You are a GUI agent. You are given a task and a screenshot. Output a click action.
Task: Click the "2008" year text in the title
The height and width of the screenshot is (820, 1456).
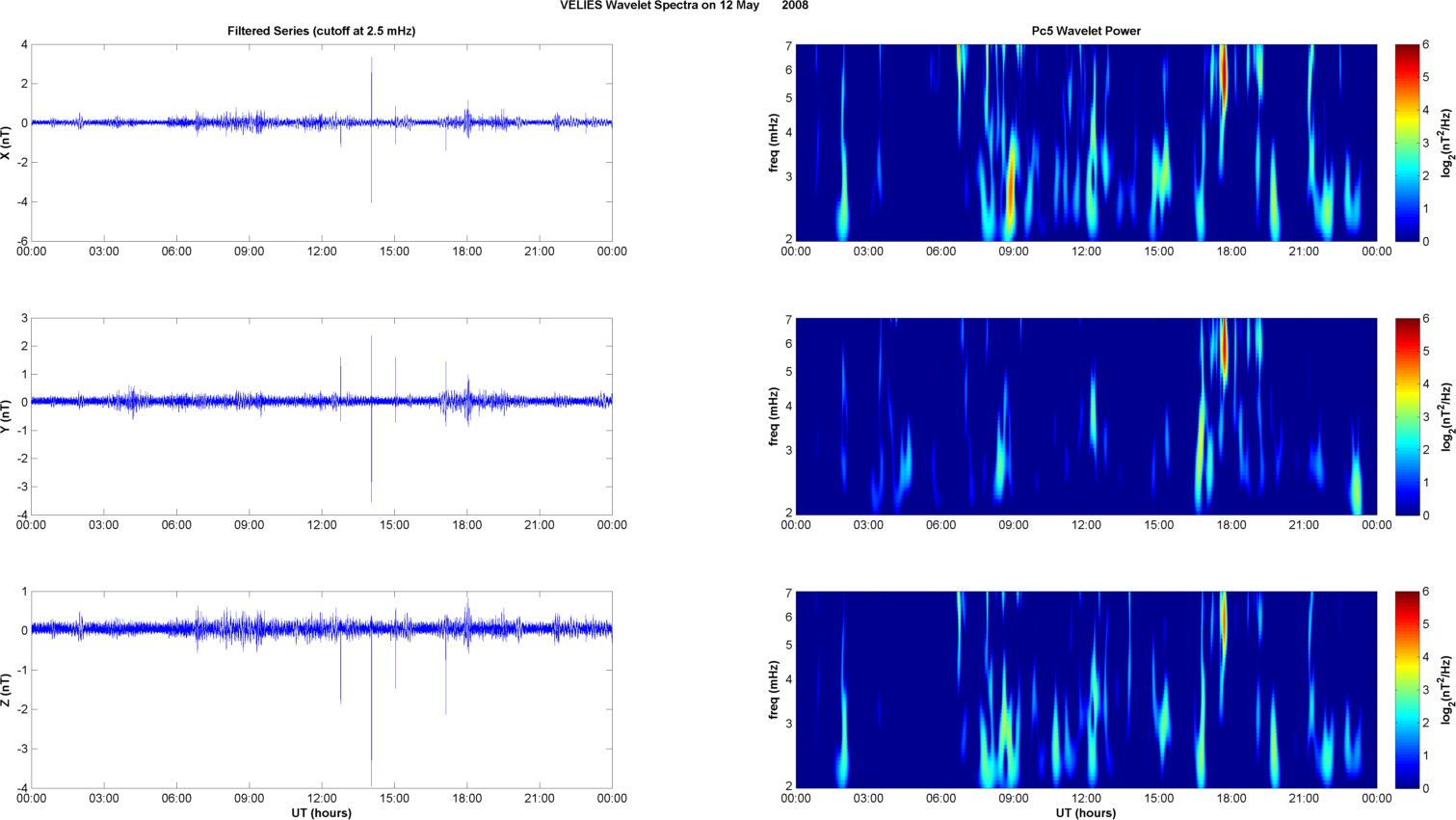click(795, 6)
